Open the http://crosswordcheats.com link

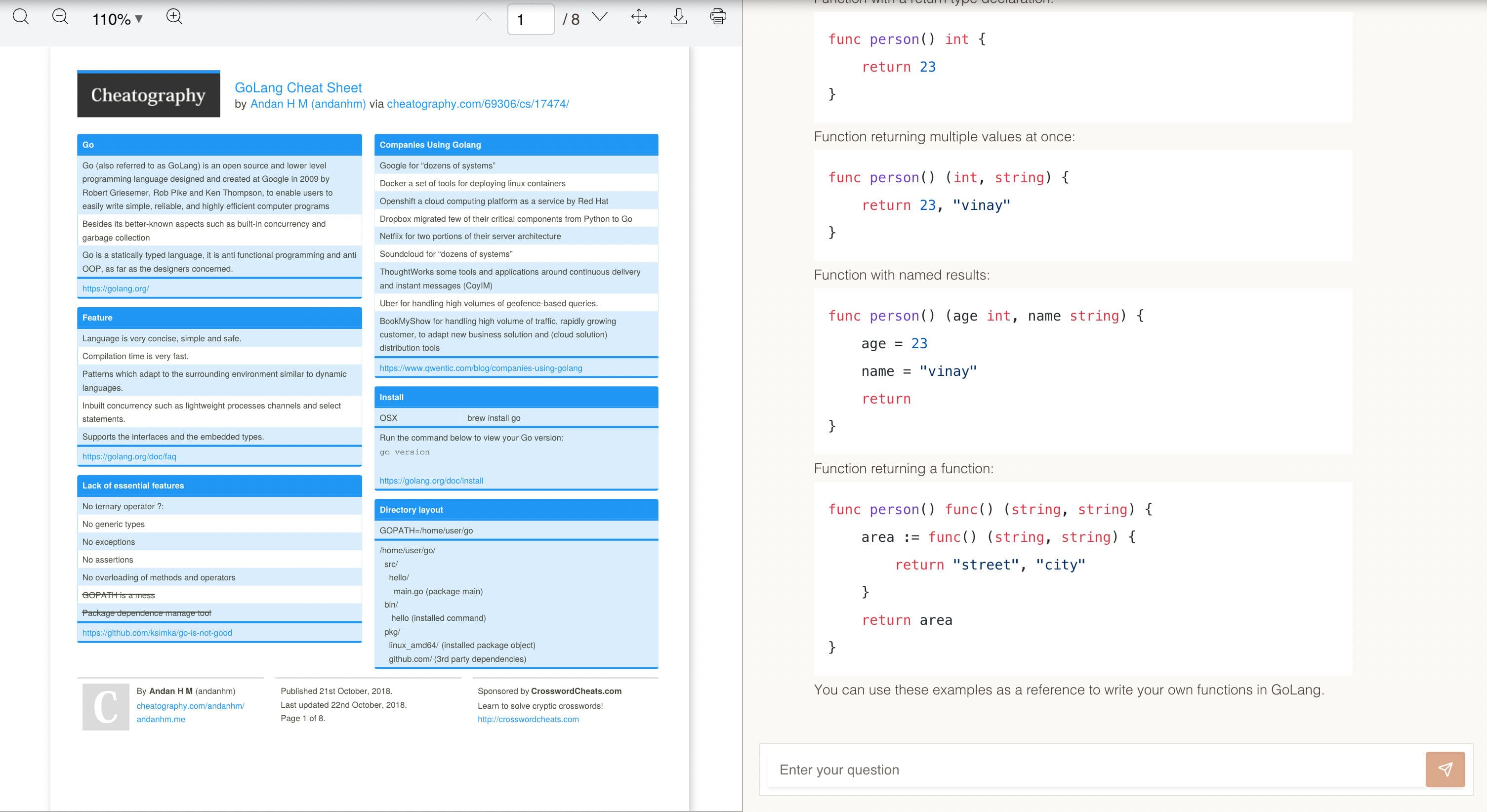pyautogui.click(x=528, y=719)
